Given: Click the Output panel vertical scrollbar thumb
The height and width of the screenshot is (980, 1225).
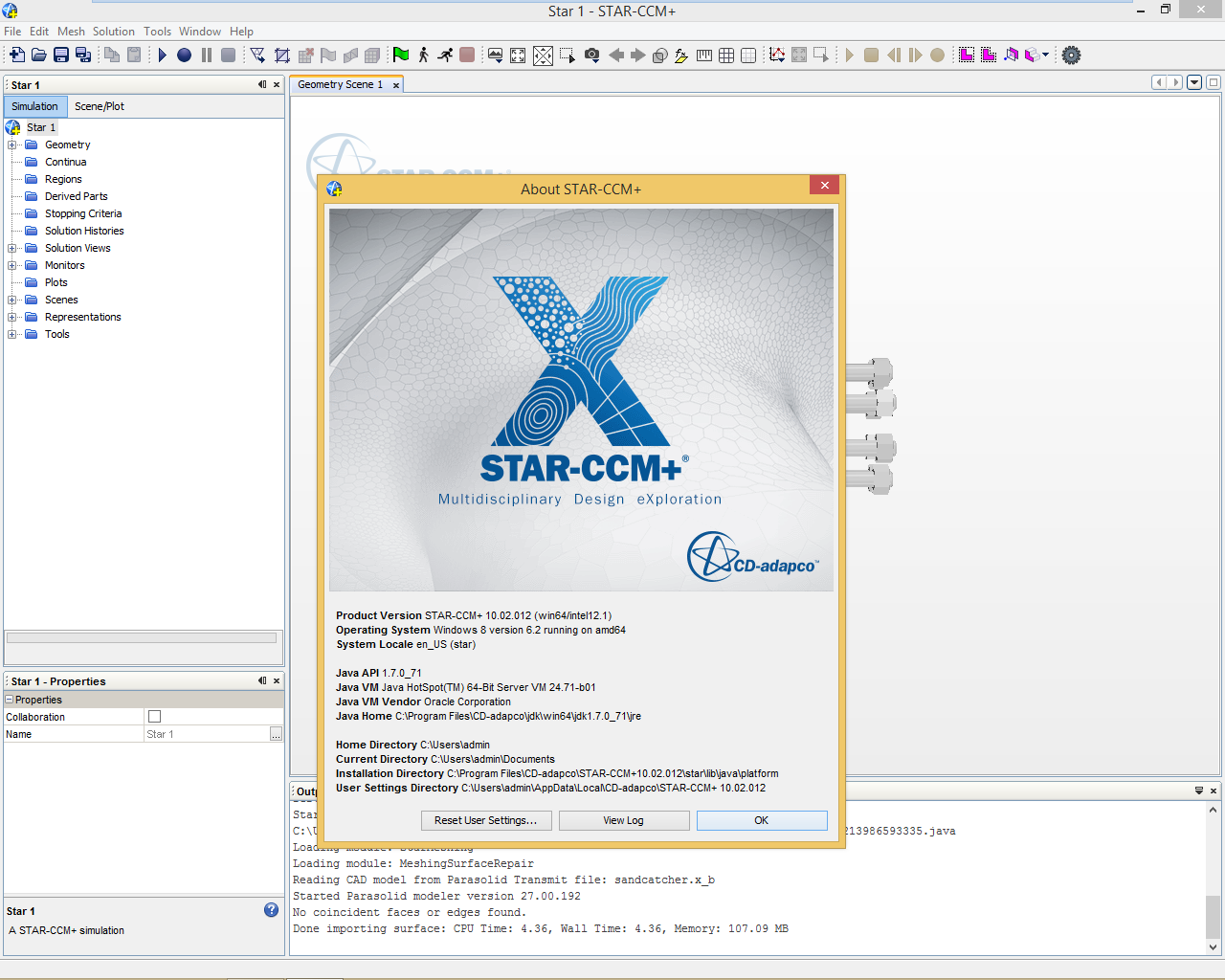Looking at the screenshot, I should [x=1213, y=917].
